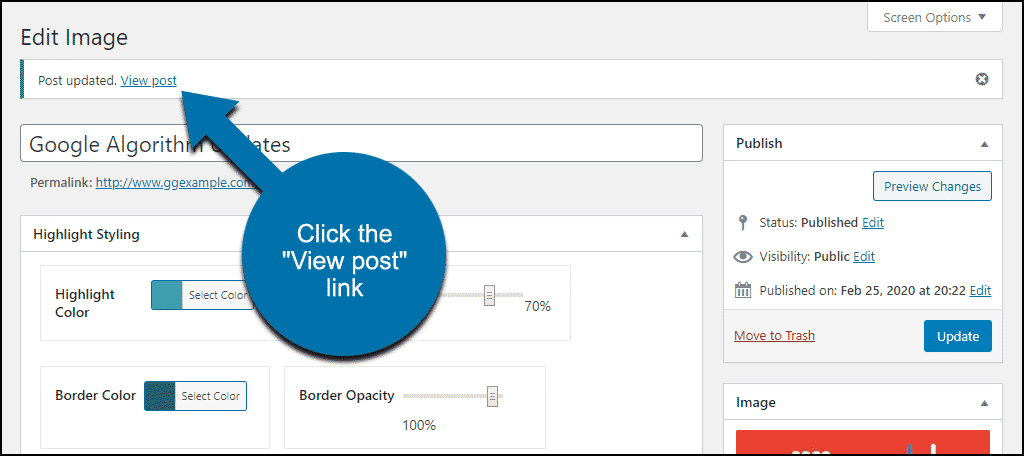This screenshot has width=1024, height=456.
Task: Click the Published on calendar icon
Action: point(743,291)
